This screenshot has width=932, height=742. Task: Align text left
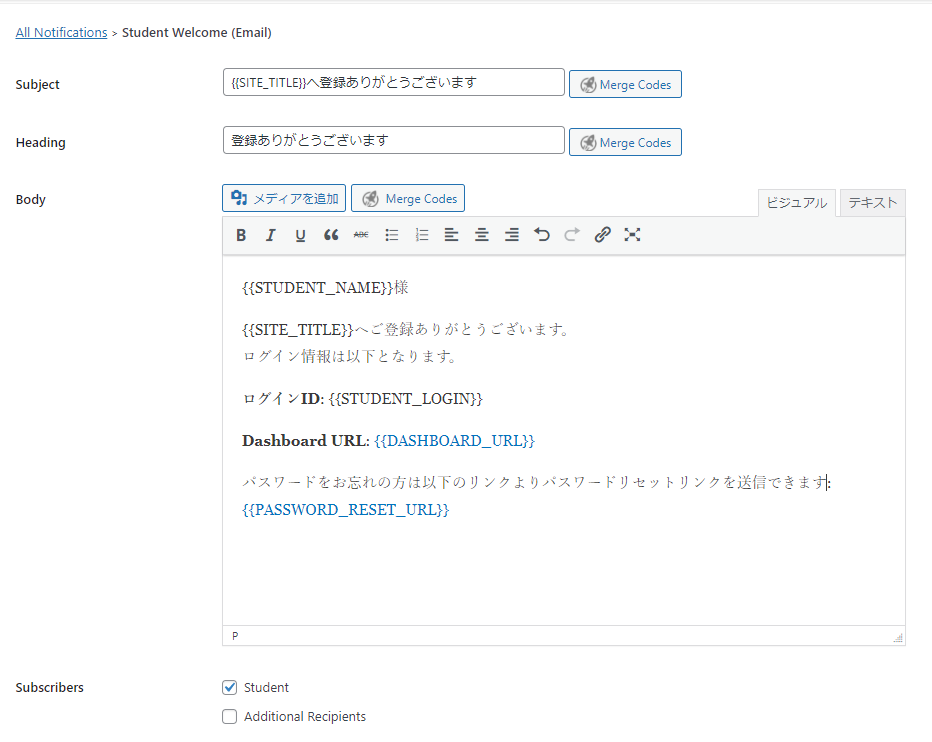(452, 235)
